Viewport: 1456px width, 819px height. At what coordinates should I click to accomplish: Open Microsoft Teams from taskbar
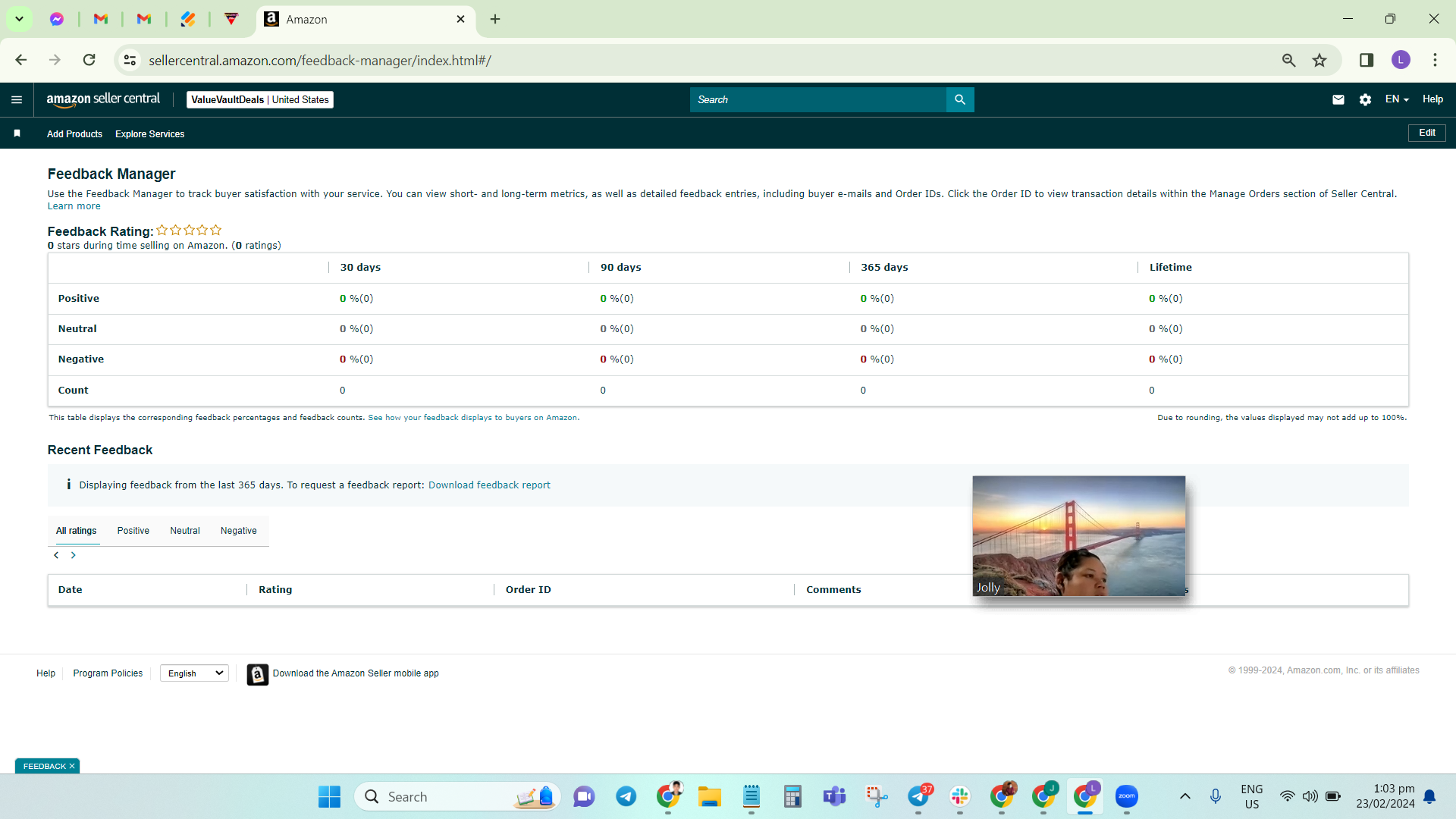click(x=835, y=796)
